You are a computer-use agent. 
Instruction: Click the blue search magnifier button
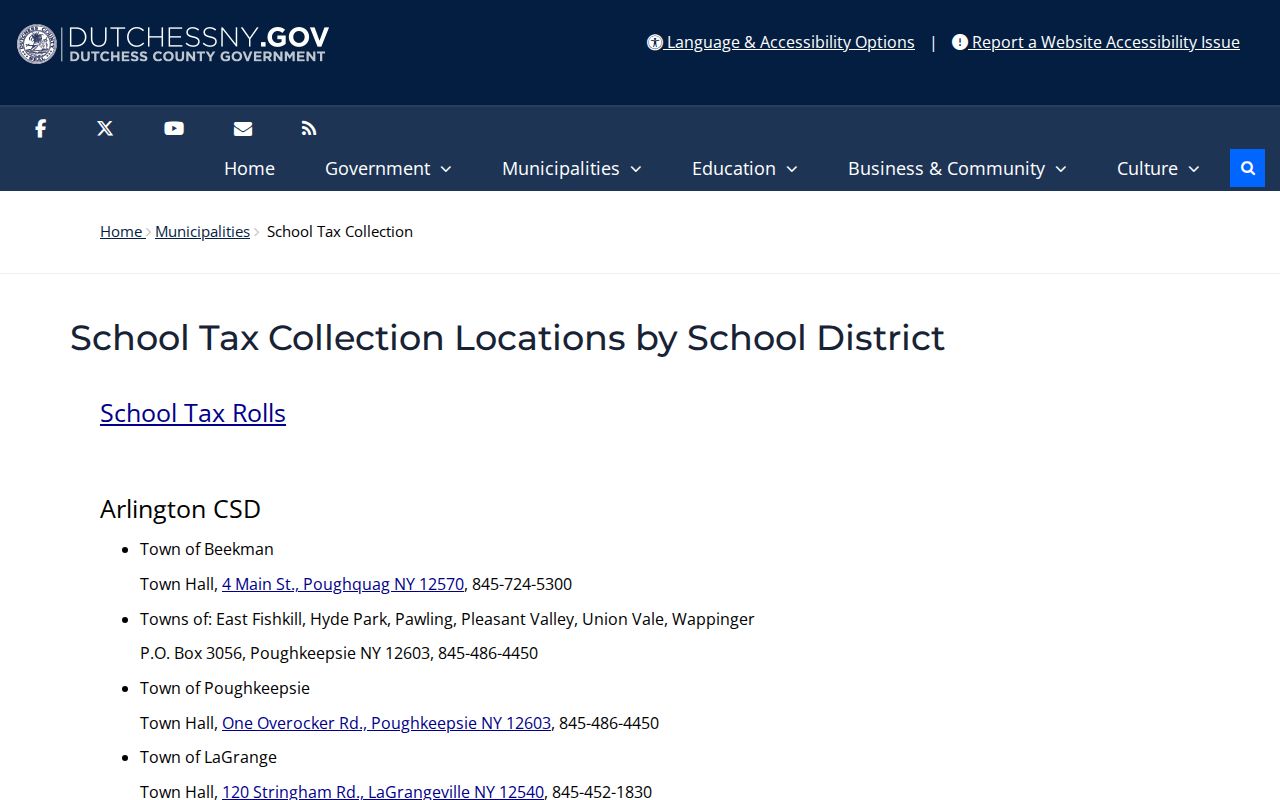click(1247, 168)
